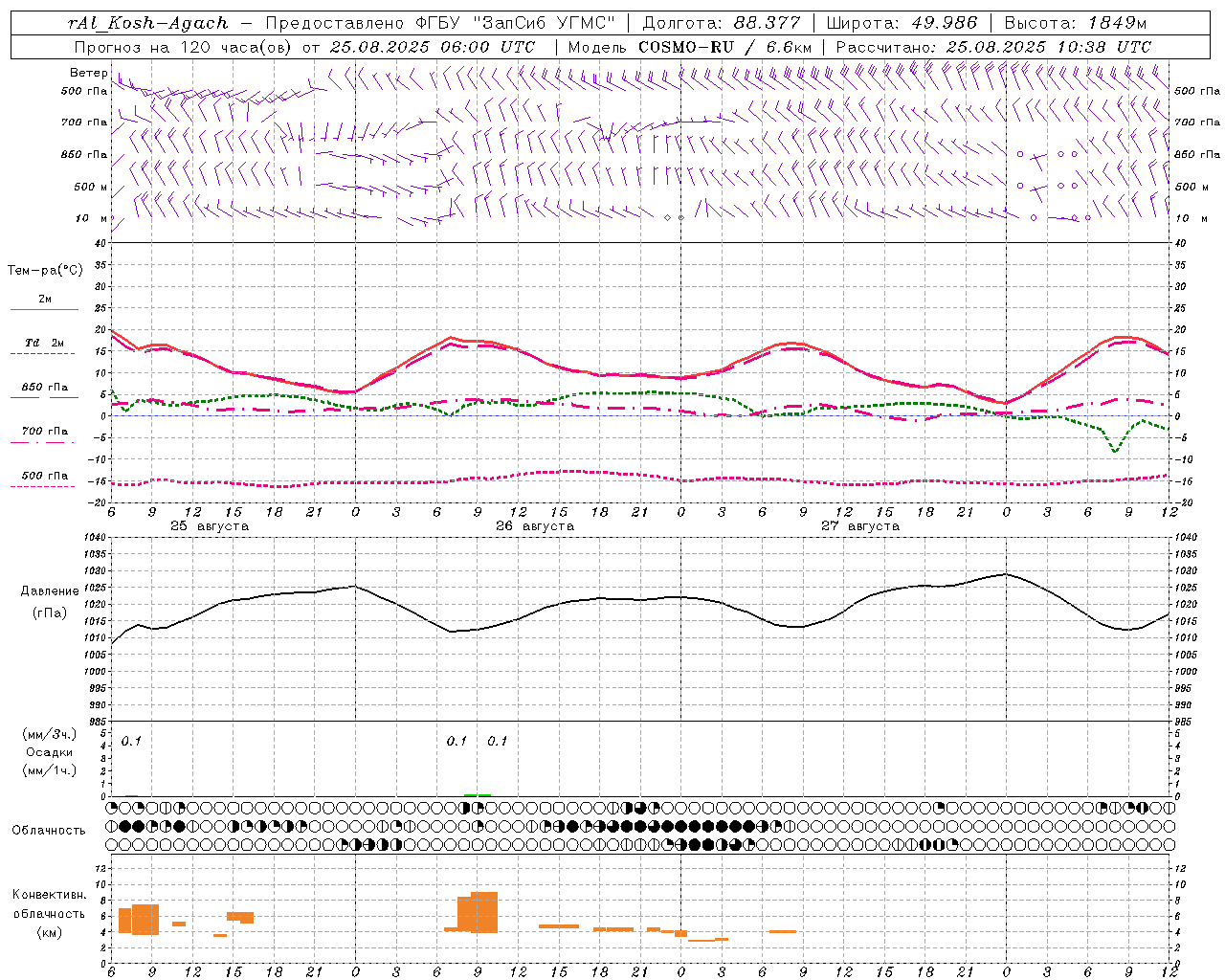This screenshot has width=1225, height=980.
Task: Click the forecast start 25.08.2025 06:00 UTC
Action: [433, 47]
